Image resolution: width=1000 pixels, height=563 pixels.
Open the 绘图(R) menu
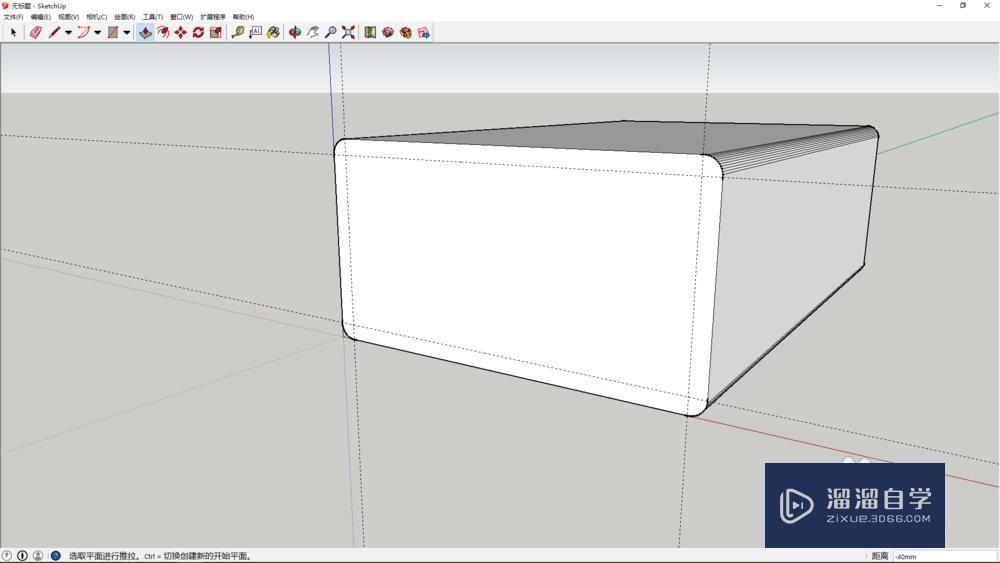pos(125,17)
